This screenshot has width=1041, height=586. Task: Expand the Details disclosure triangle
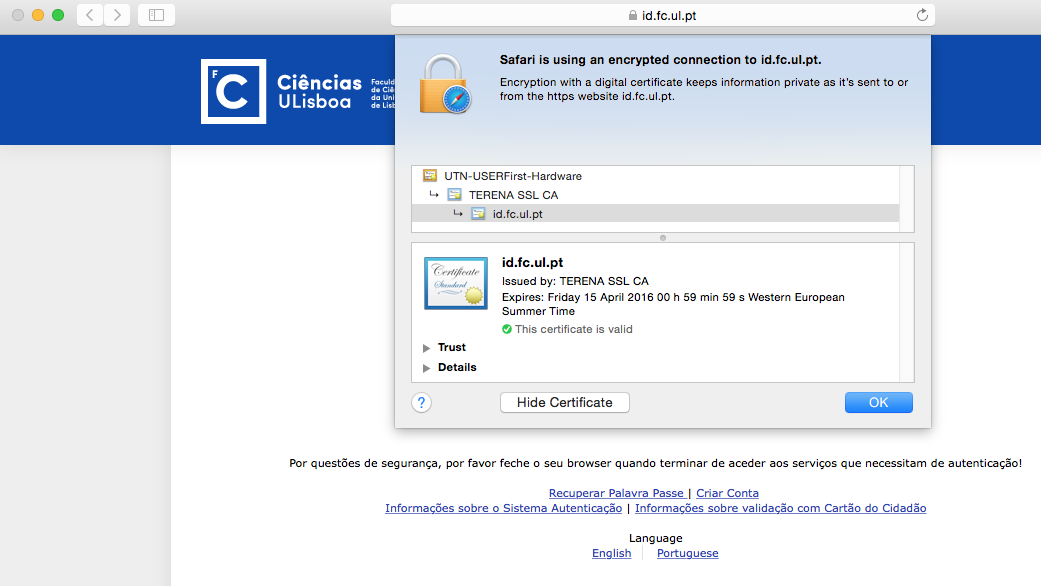coord(427,368)
